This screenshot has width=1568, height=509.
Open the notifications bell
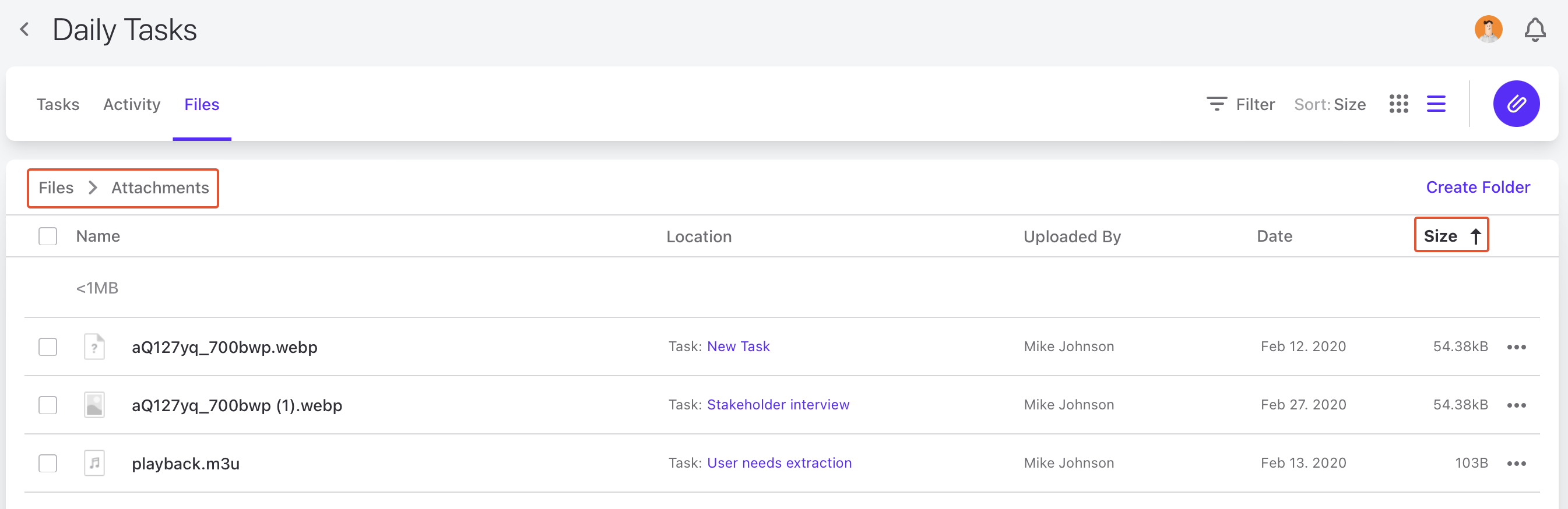point(1535,29)
